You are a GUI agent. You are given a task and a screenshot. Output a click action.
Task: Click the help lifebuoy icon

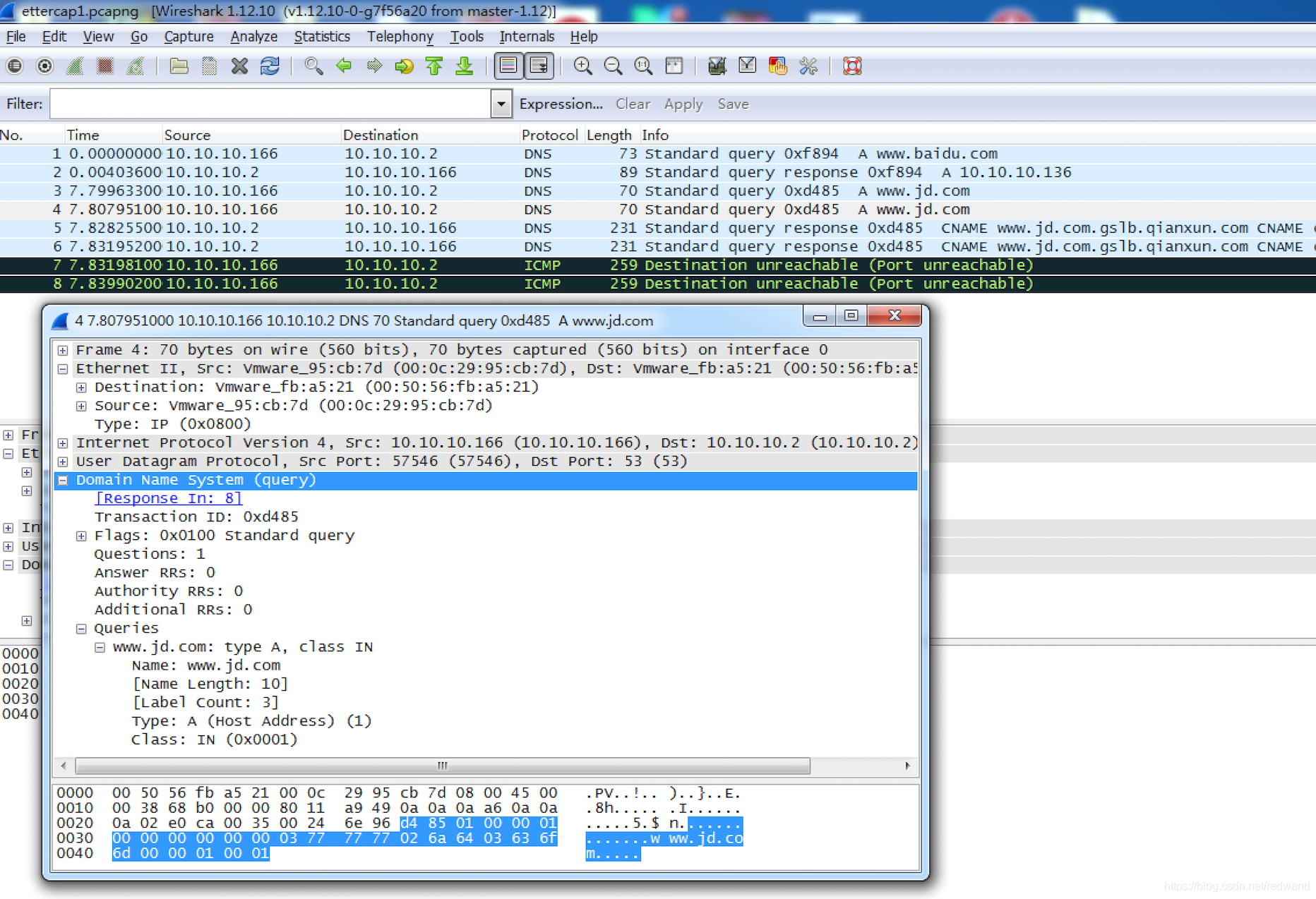pos(852,66)
